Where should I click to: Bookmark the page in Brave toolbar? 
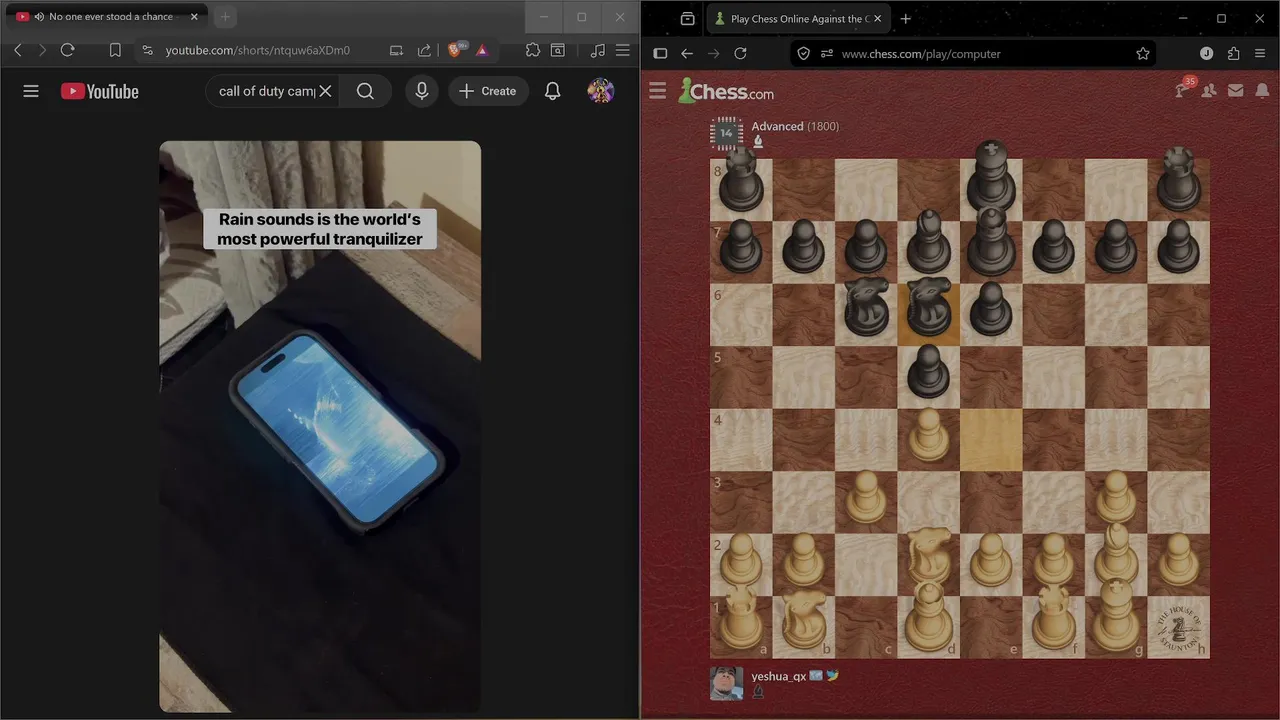click(x=115, y=50)
